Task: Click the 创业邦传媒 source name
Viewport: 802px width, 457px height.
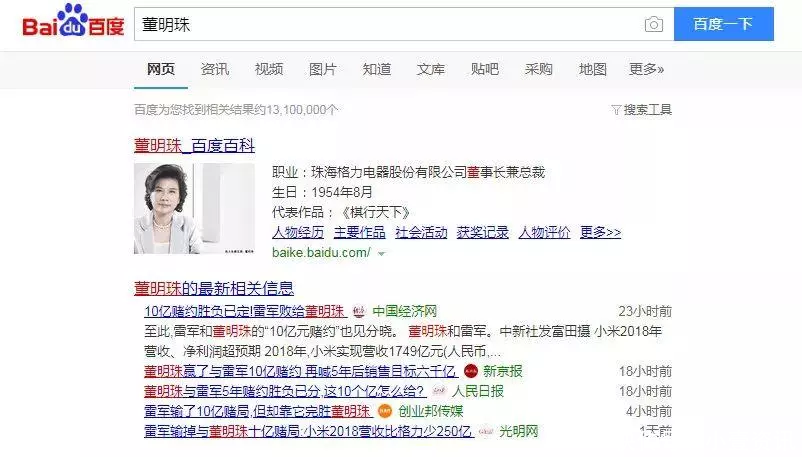Action: tap(431, 411)
